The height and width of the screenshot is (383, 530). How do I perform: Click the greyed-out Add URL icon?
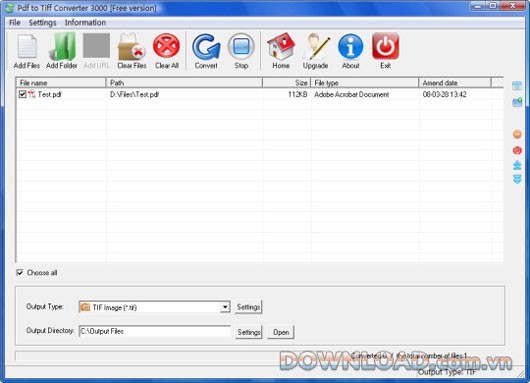(97, 46)
